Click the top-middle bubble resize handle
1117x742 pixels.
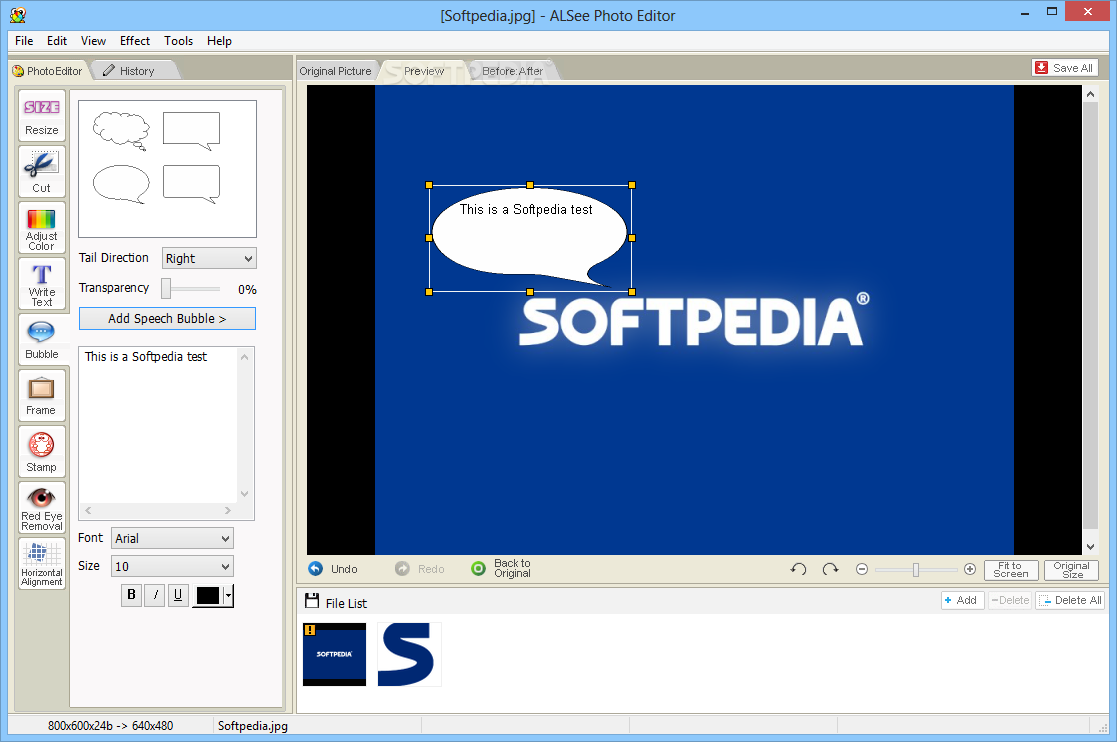click(x=530, y=185)
